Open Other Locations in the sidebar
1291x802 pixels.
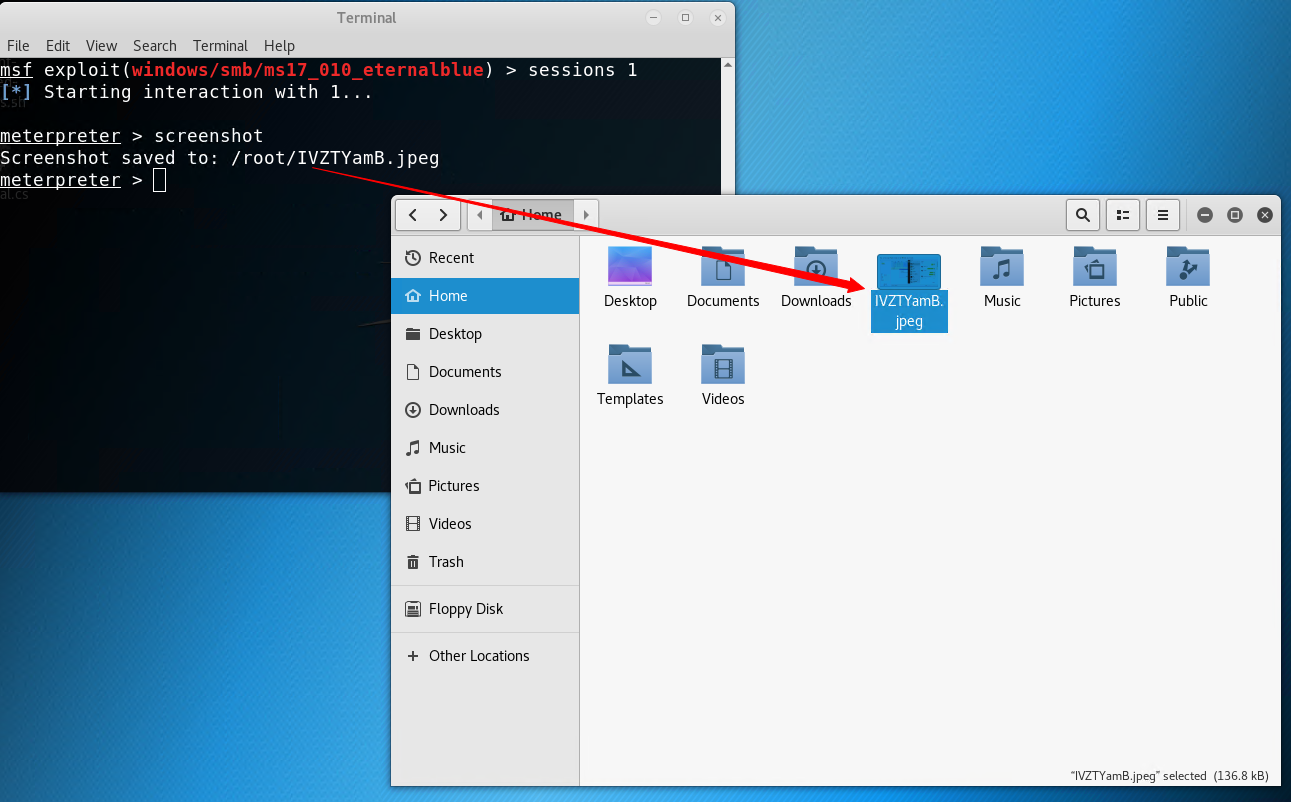[x=485, y=656]
